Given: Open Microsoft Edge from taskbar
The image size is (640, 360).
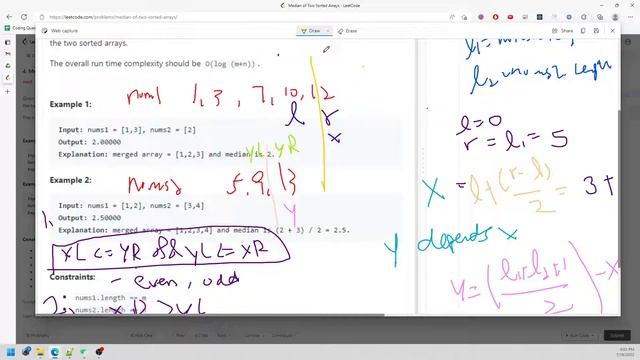Looking at the screenshot, I should [55, 352].
